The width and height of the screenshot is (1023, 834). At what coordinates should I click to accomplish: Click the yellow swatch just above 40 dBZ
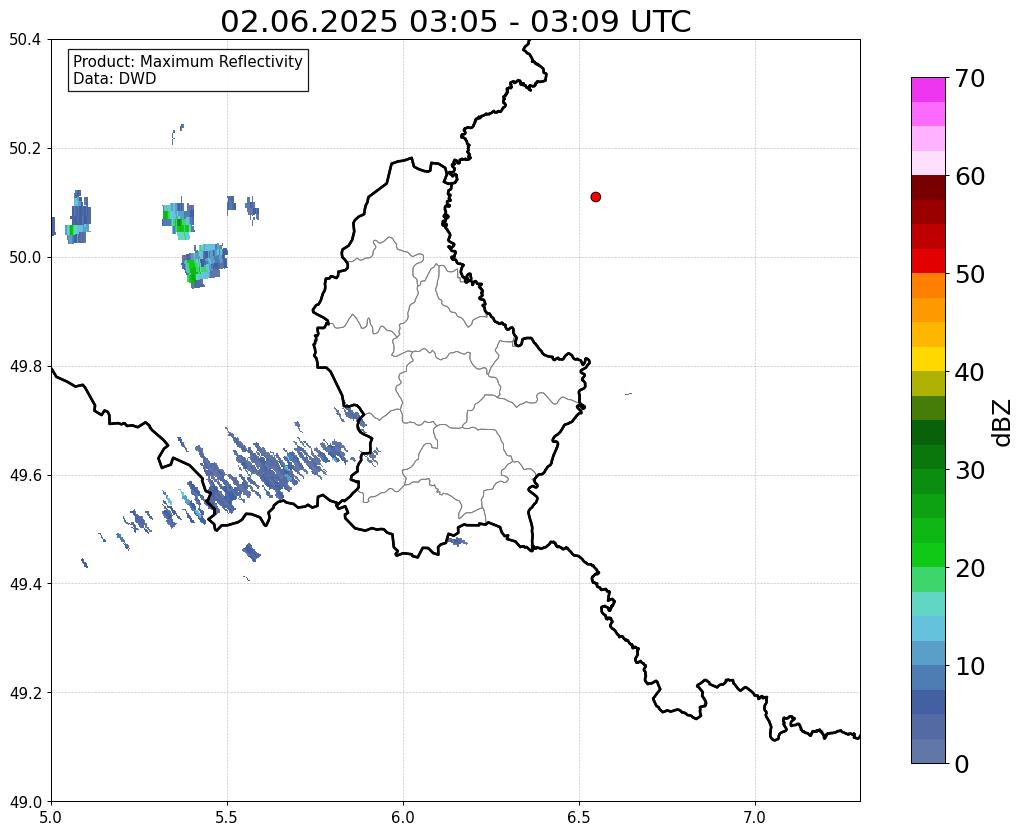[x=928, y=359]
